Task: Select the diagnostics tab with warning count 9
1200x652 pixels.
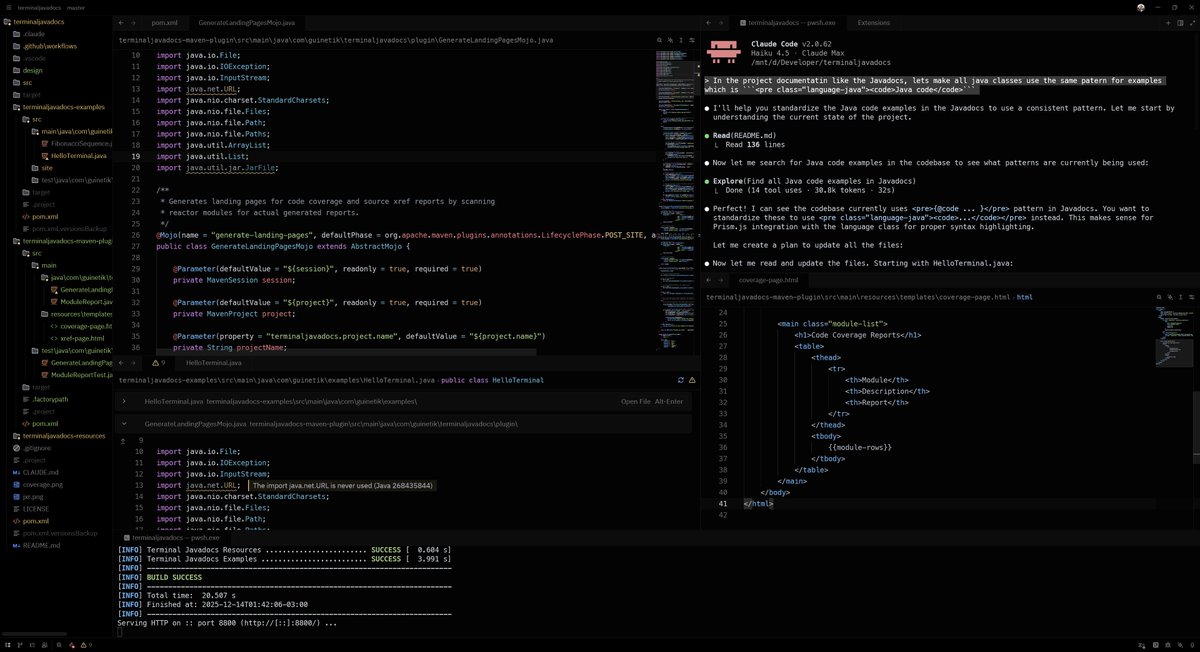Action: point(157,362)
